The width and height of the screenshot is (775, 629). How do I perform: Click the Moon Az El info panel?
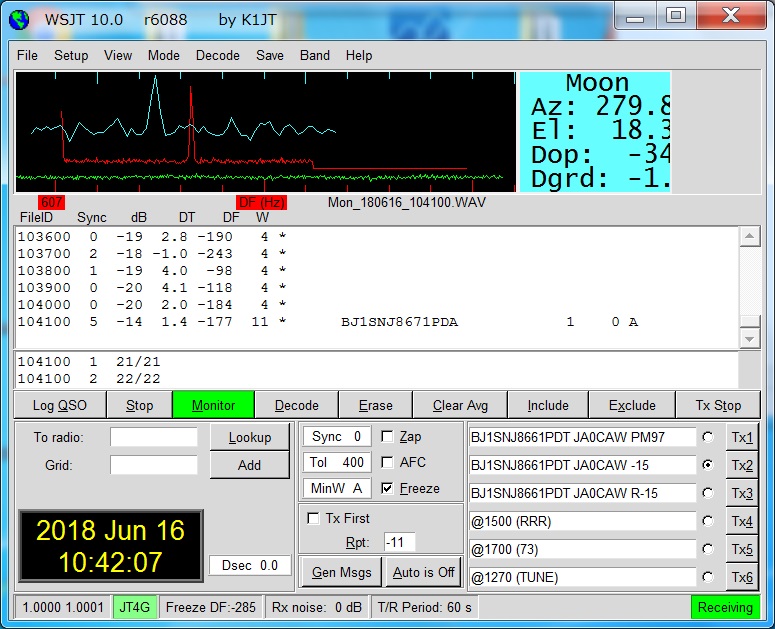(595, 131)
